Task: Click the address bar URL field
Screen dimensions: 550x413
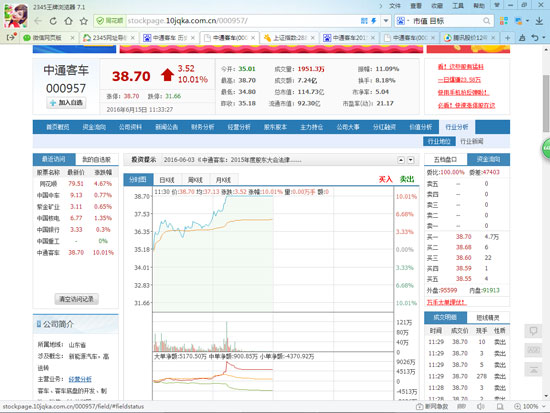Action: (x=242, y=21)
